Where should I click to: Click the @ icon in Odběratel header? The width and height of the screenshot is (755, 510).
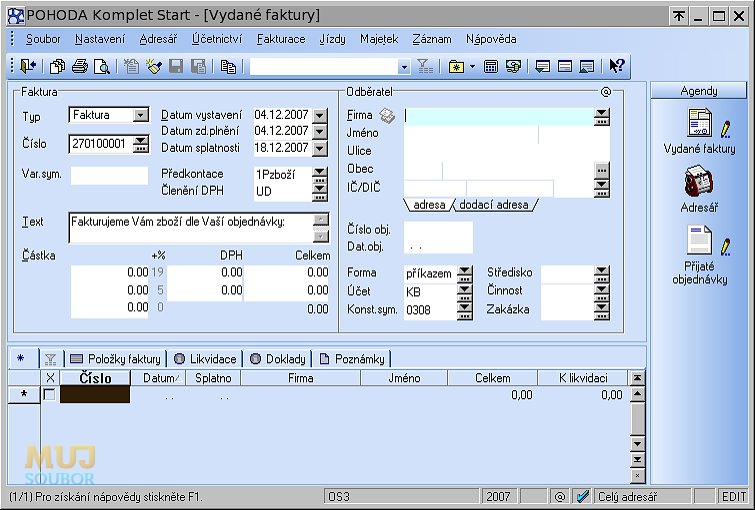(x=606, y=92)
